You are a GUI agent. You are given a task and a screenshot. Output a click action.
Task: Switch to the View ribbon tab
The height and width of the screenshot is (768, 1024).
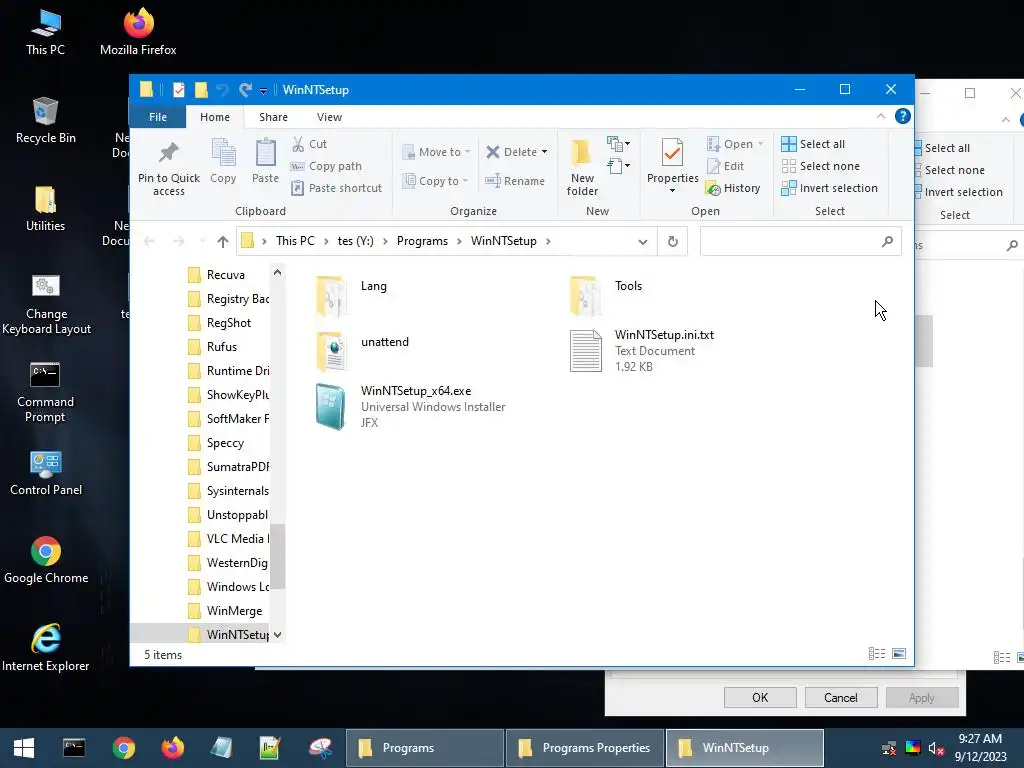[329, 117]
